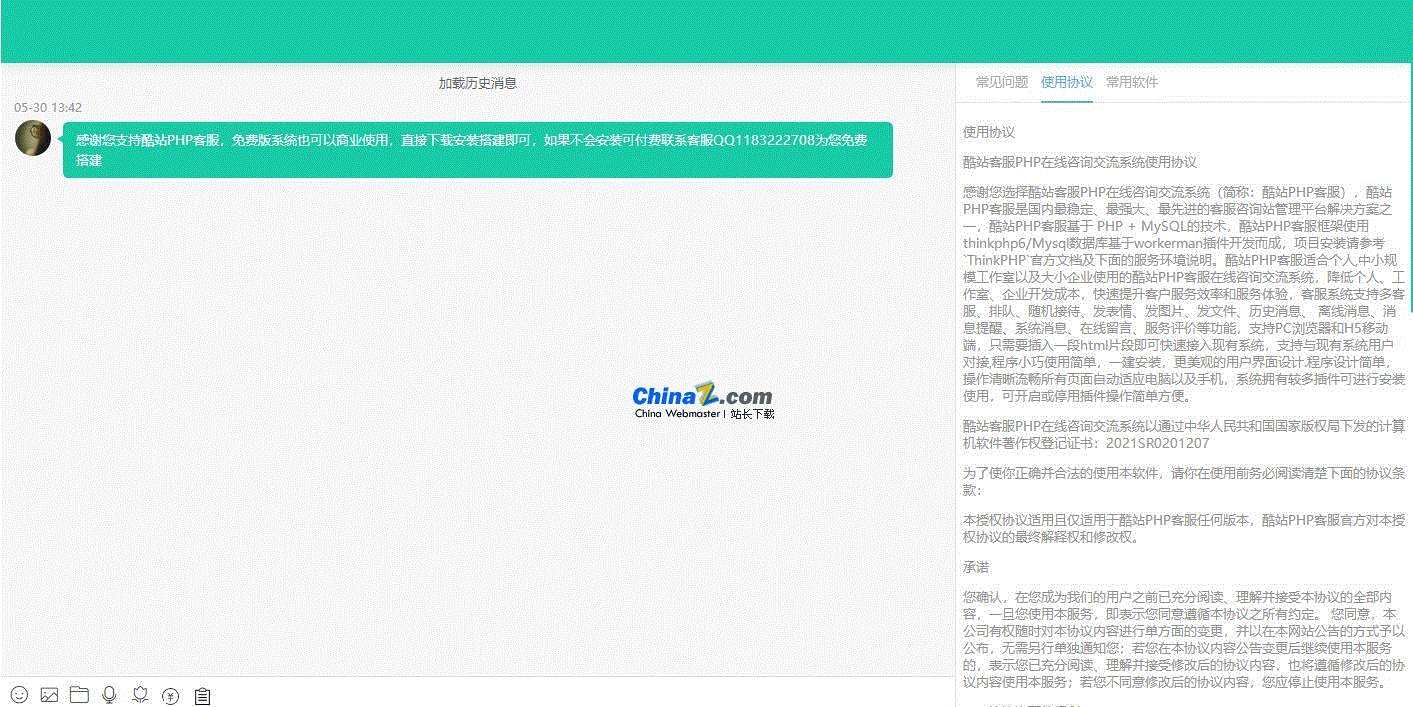Click the microphone voice message icon
Screen dimensions: 1413x707
click(x=109, y=695)
